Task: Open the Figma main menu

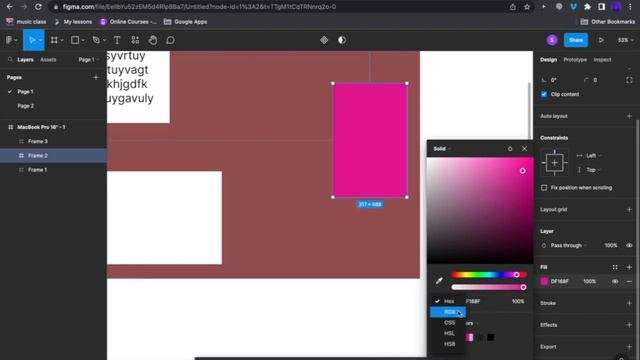Action: tap(9, 40)
